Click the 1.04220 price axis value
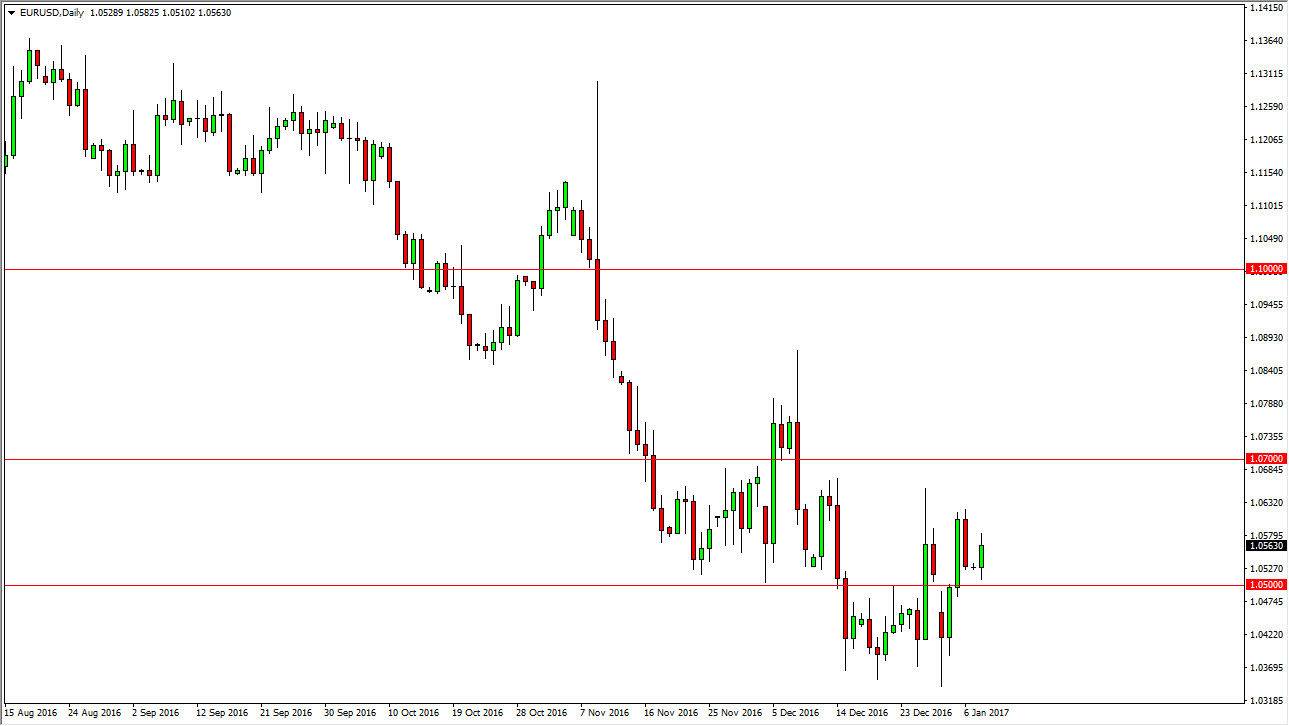The width and height of the screenshot is (1289, 726). [1266, 635]
